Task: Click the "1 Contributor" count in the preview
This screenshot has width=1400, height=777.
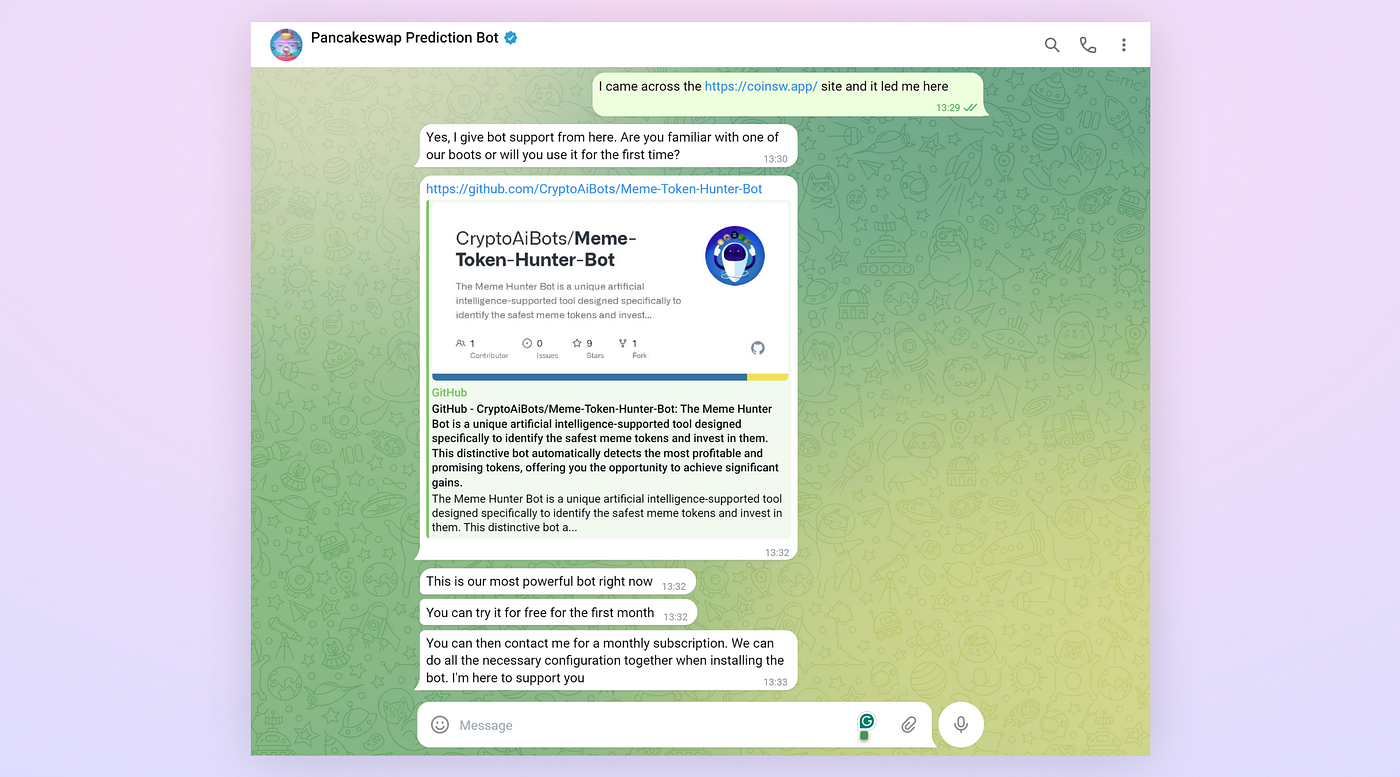Action: (482, 348)
